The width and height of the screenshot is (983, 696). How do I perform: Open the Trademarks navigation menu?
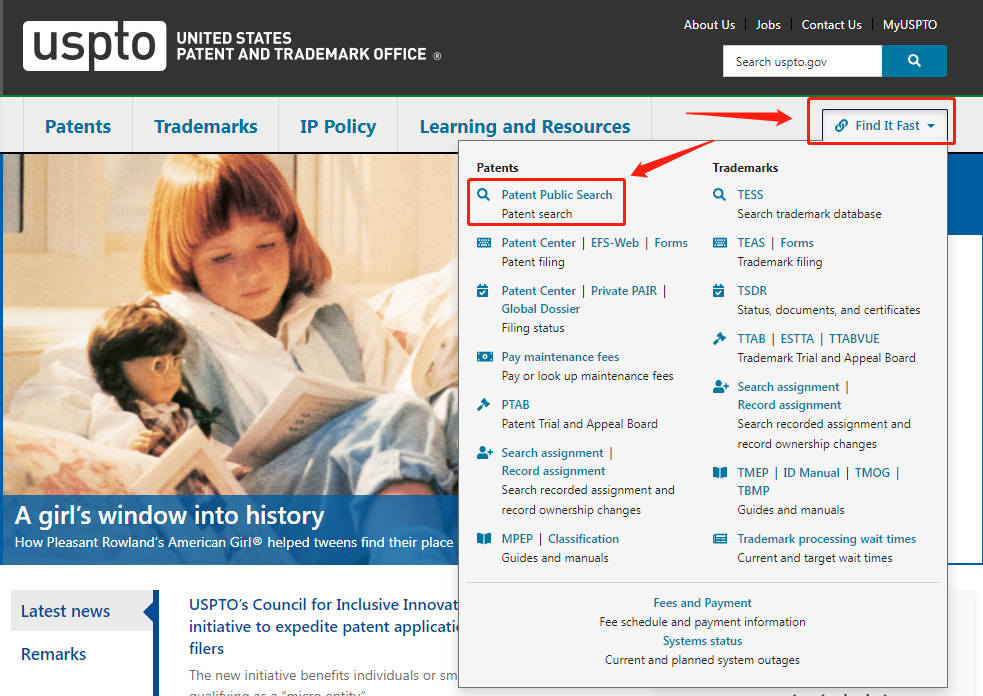[x=206, y=127]
